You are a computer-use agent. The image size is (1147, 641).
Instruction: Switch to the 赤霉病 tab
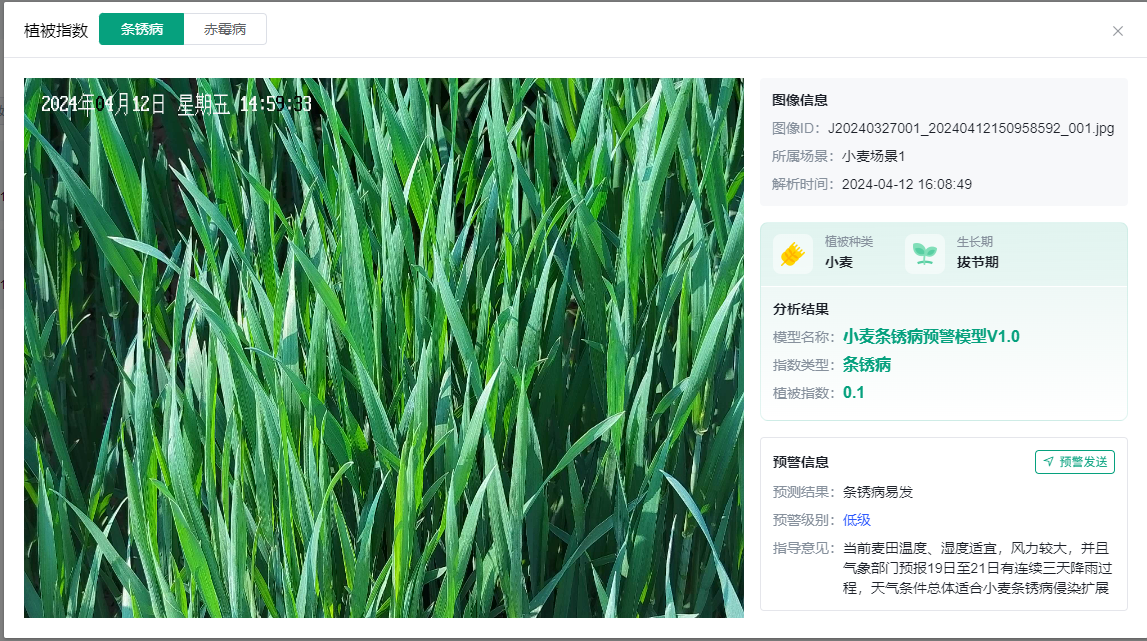225,29
